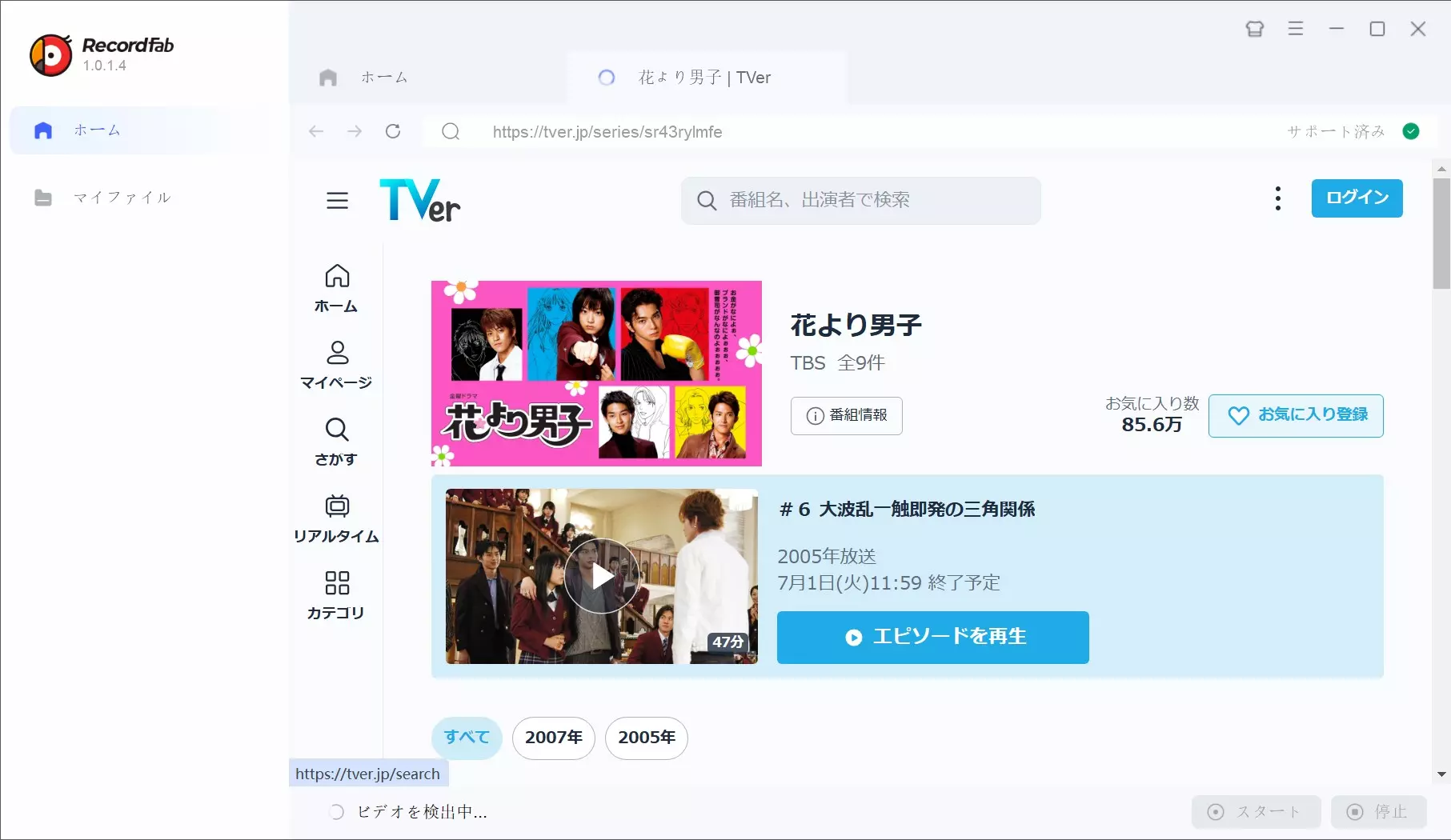The image size is (1451, 840).
Task: Play episode 6 thumbnail video
Action: (x=602, y=576)
